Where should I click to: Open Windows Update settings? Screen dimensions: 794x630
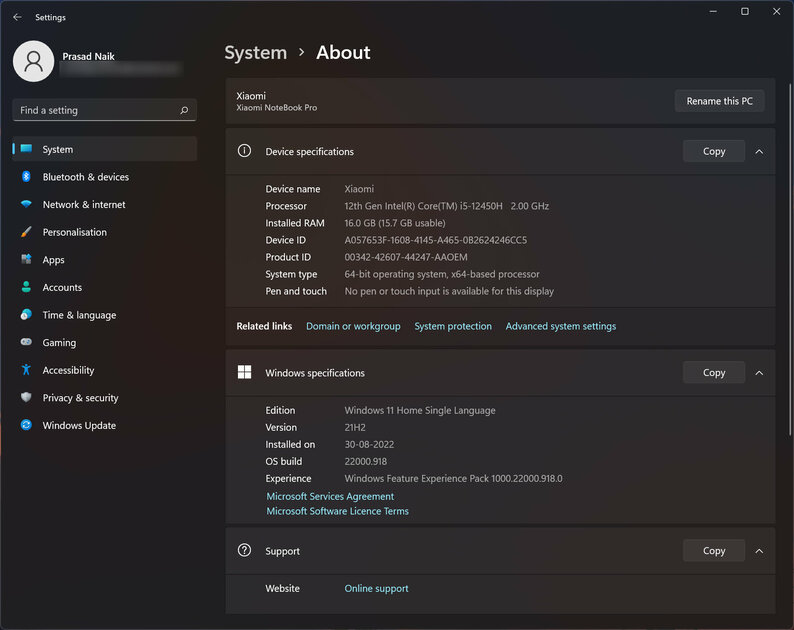click(x=105, y=425)
